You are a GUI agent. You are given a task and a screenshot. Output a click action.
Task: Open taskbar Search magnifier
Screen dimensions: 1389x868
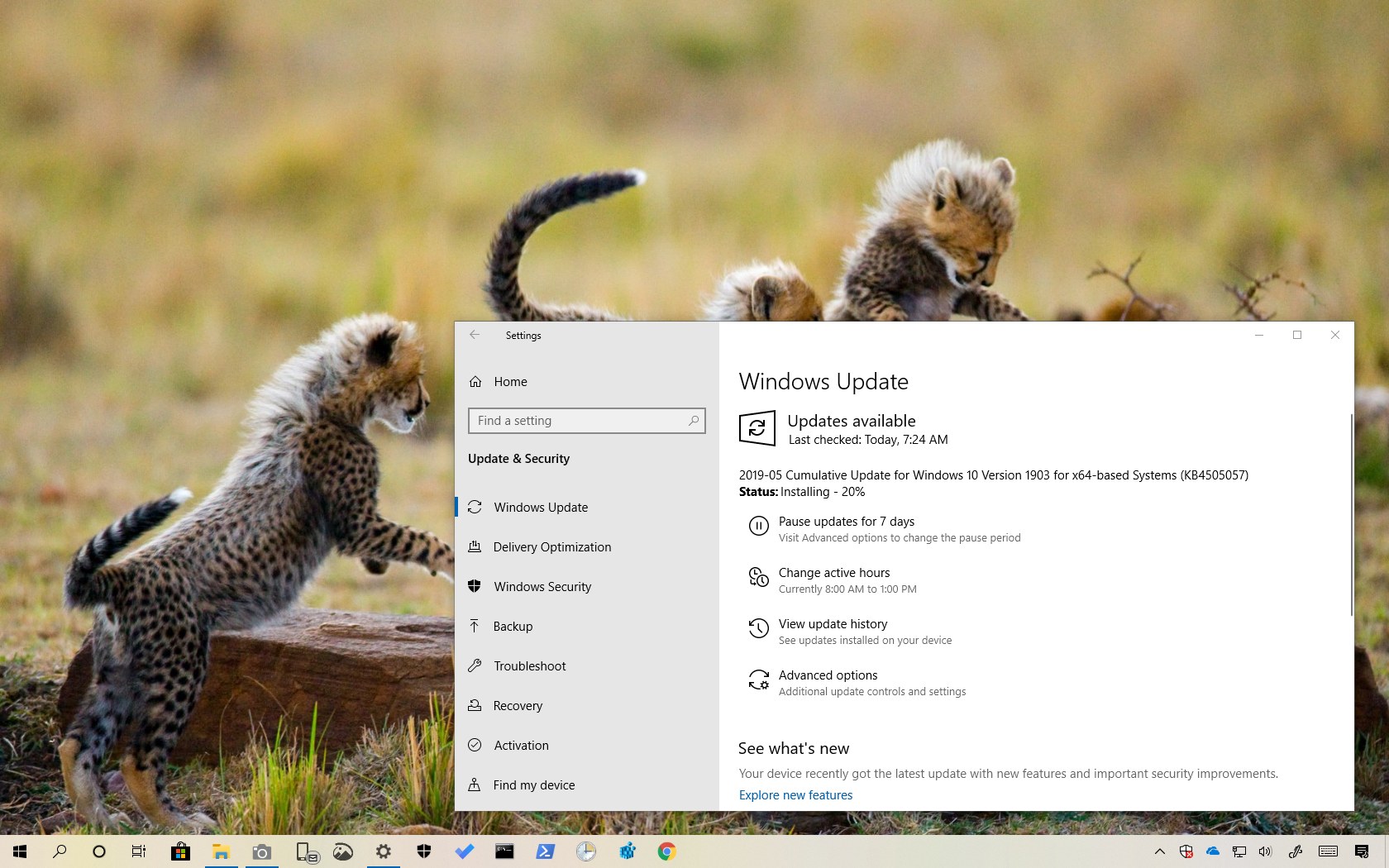(60, 851)
